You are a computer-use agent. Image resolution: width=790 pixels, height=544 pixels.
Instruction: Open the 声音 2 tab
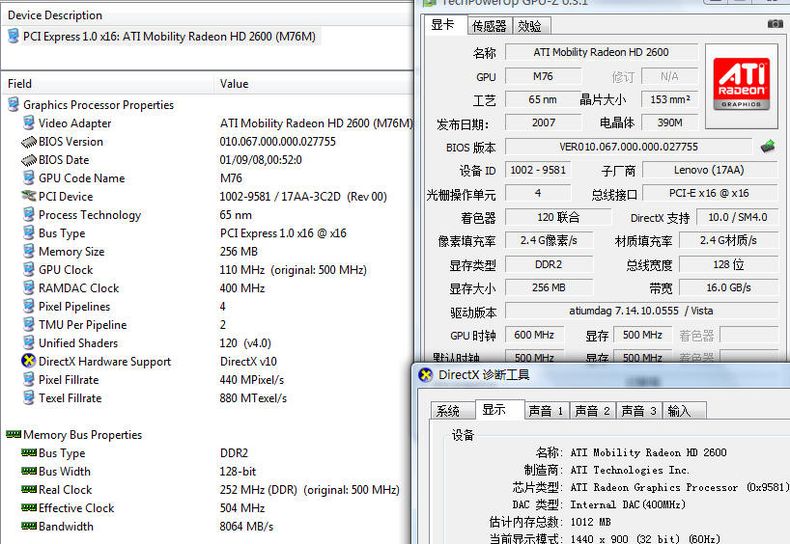pos(592,411)
